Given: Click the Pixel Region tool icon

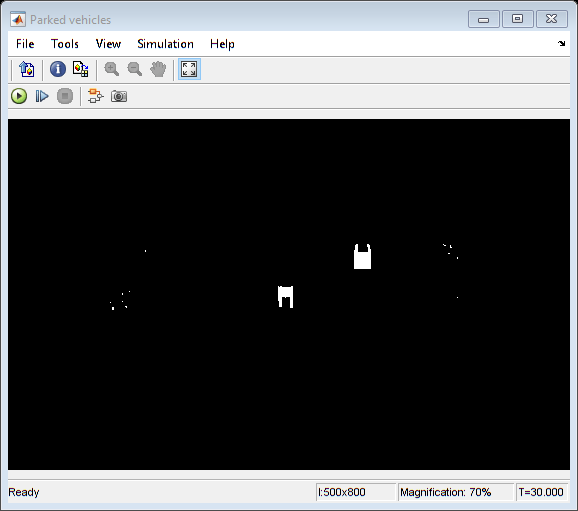Looking at the screenshot, I should tap(80, 69).
